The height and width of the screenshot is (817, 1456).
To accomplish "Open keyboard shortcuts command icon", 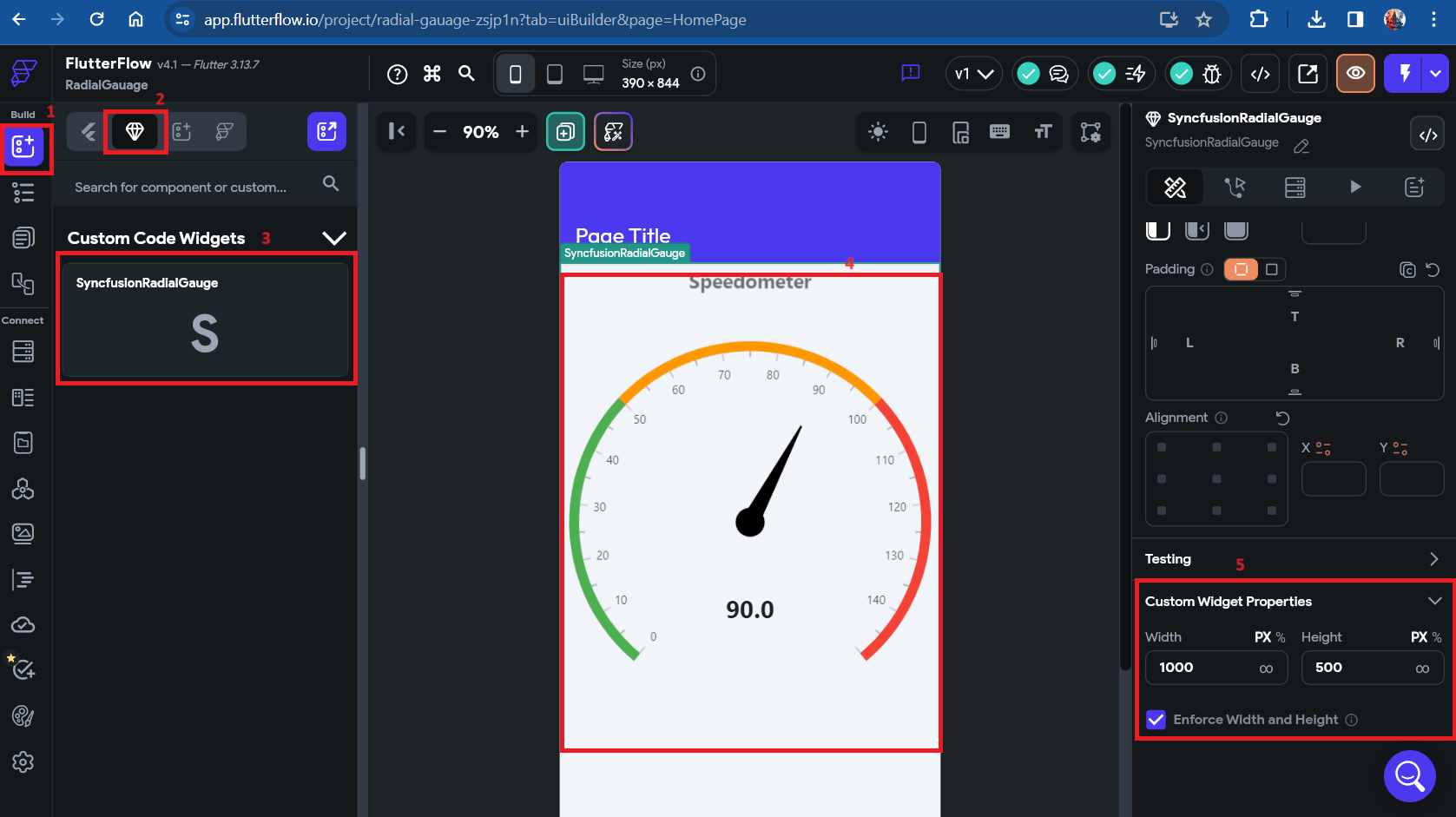I will click(x=432, y=74).
